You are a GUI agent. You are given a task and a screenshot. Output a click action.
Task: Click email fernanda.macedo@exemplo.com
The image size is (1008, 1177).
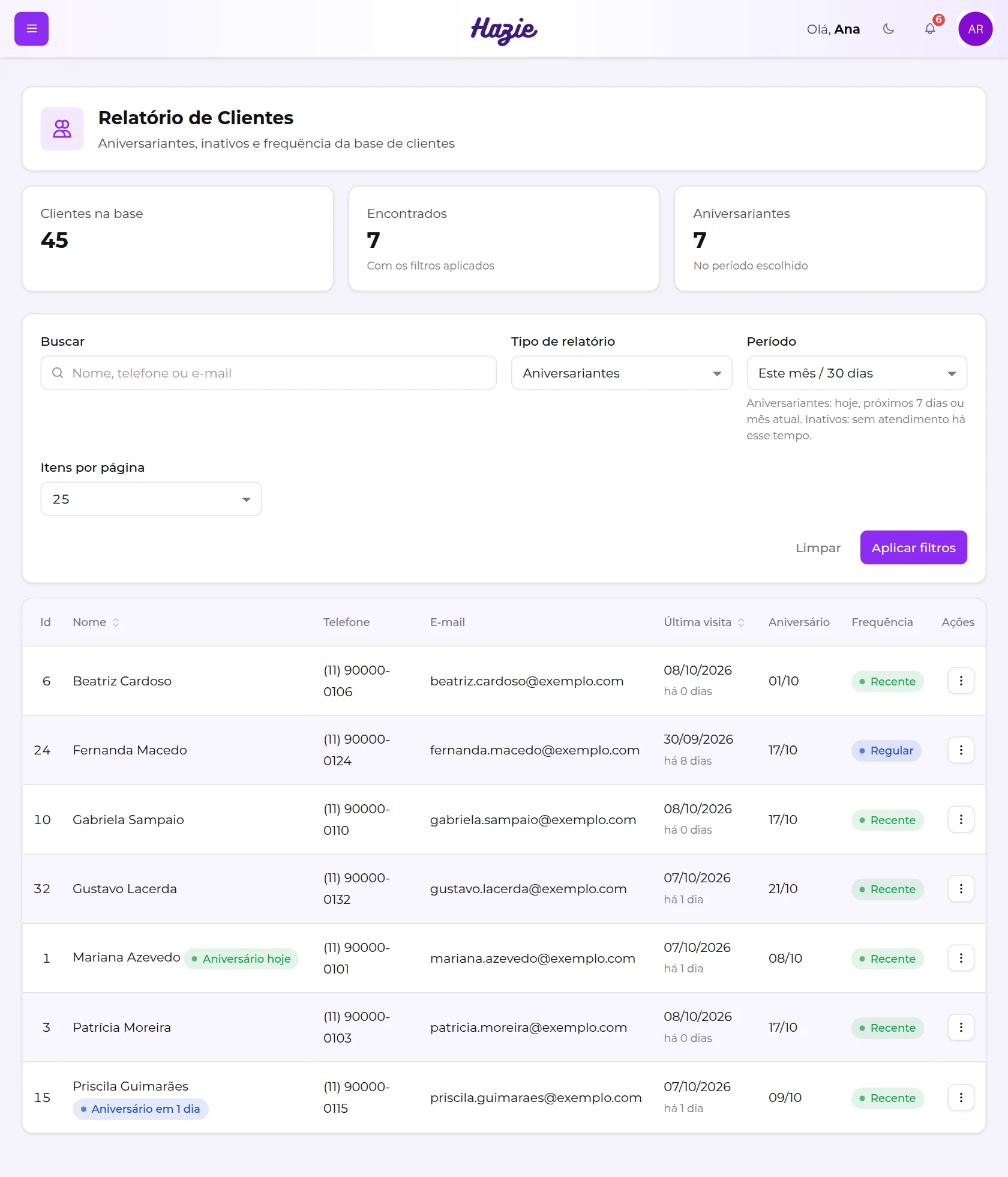click(x=535, y=750)
